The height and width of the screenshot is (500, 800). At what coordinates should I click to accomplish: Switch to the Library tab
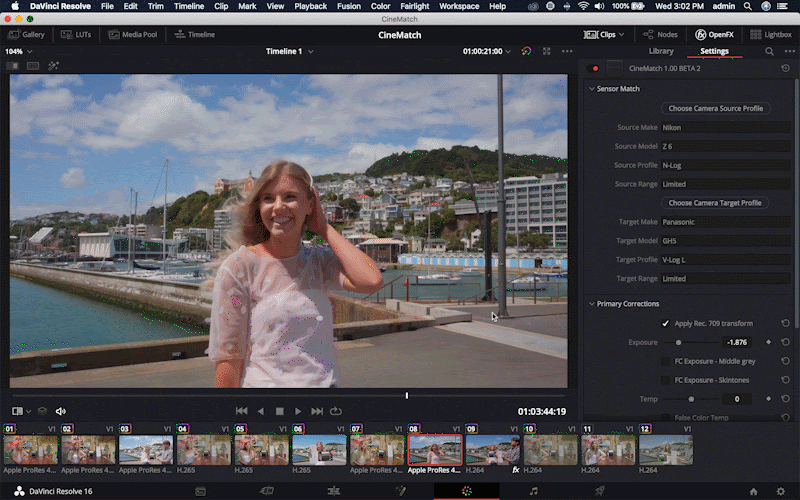pyautogui.click(x=661, y=51)
